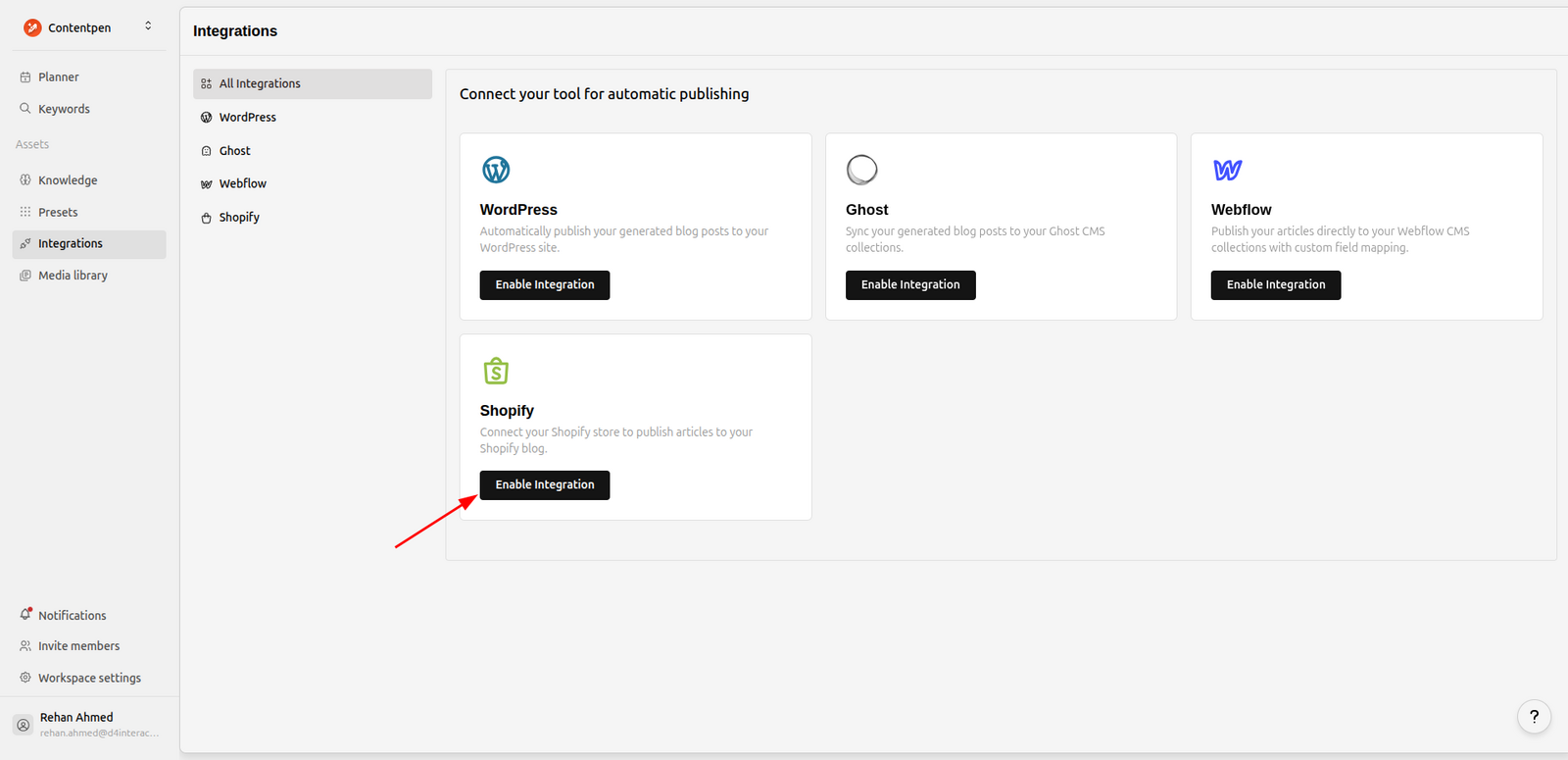Screen dimensions: 1568x760
Task: Enable the WordPress integration
Action: pyautogui.click(x=544, y=285)
